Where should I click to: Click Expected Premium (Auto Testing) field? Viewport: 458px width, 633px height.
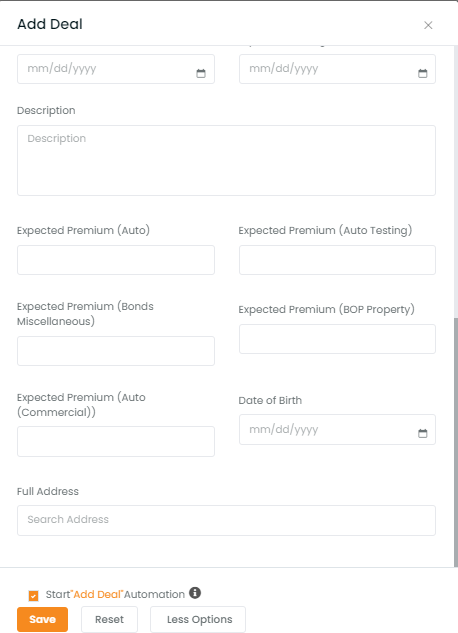pos(337,260)
